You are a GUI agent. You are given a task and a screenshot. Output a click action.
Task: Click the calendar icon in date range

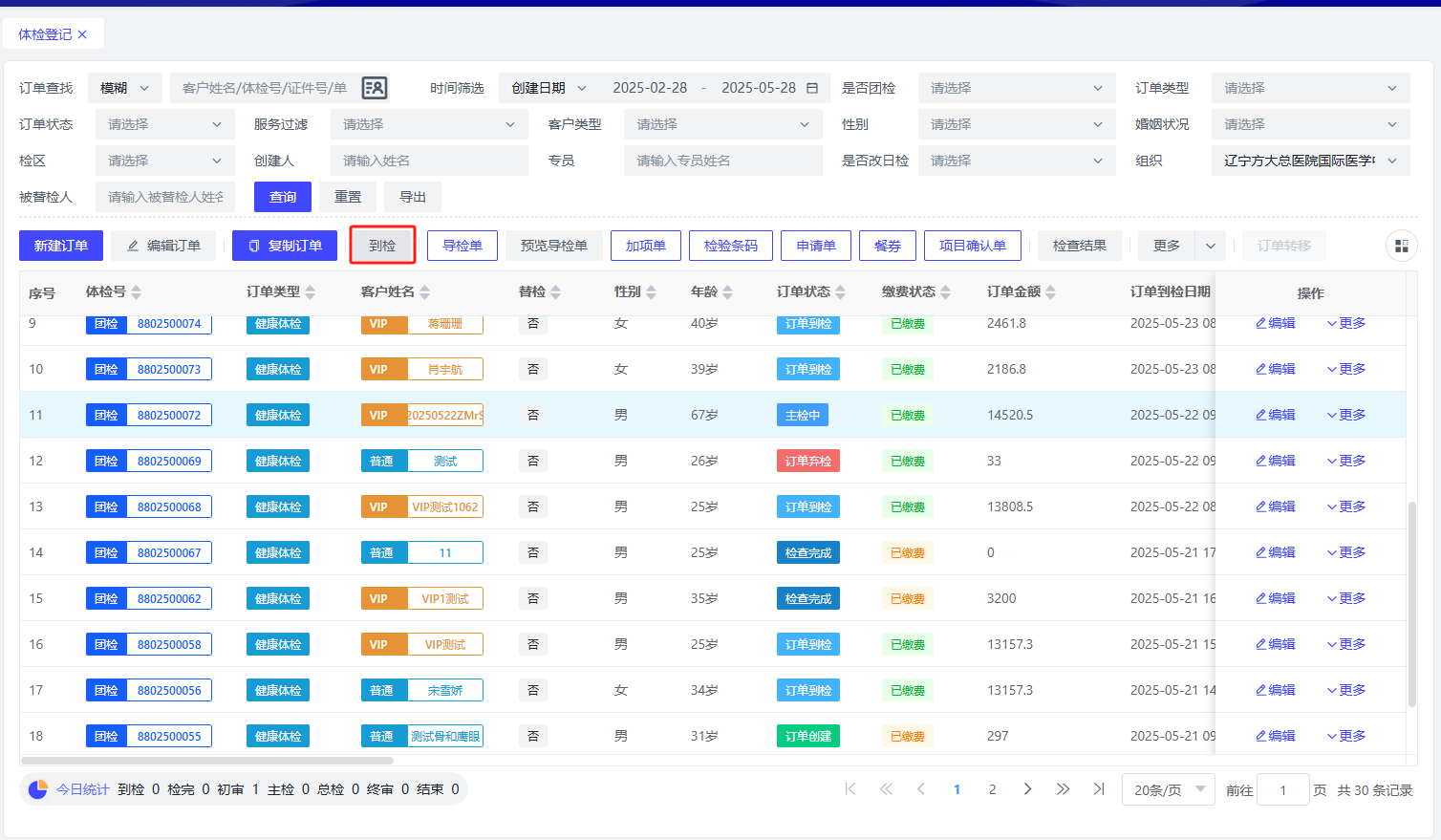pos(812,88)
